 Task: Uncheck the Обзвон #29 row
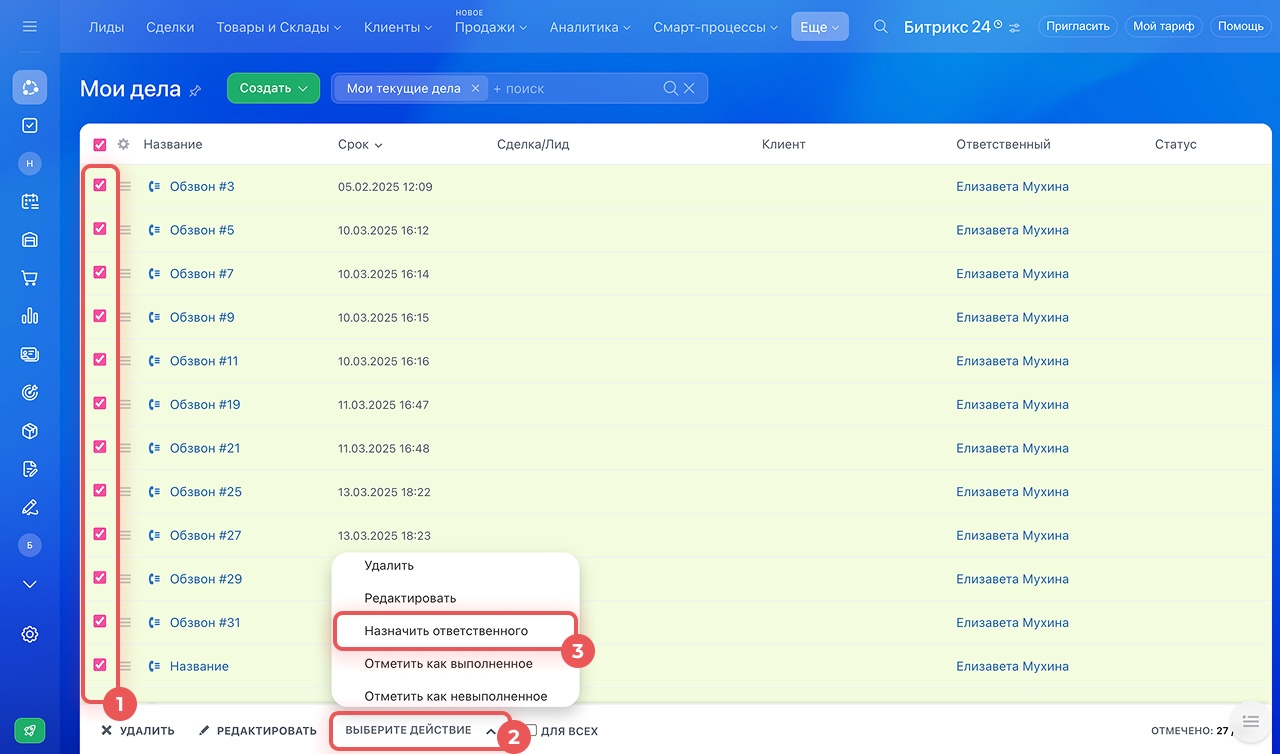(100, 577)
